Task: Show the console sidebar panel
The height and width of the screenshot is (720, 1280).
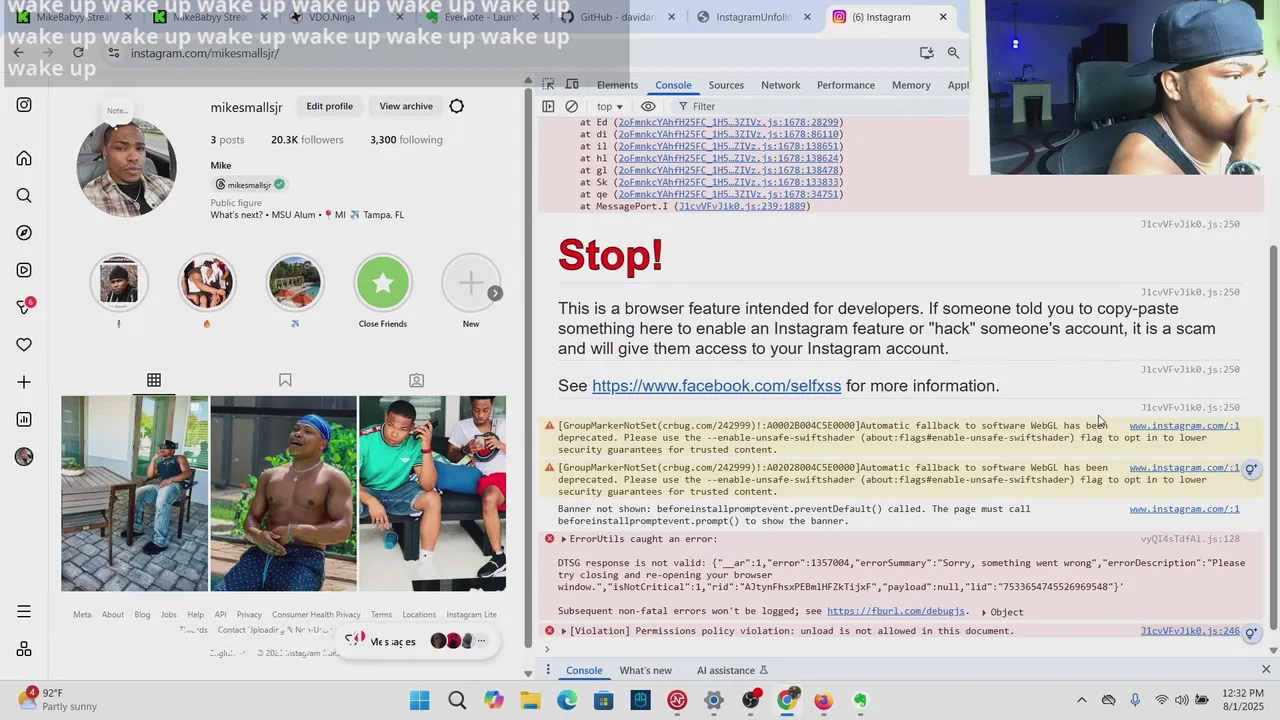Action: point(548,106)
